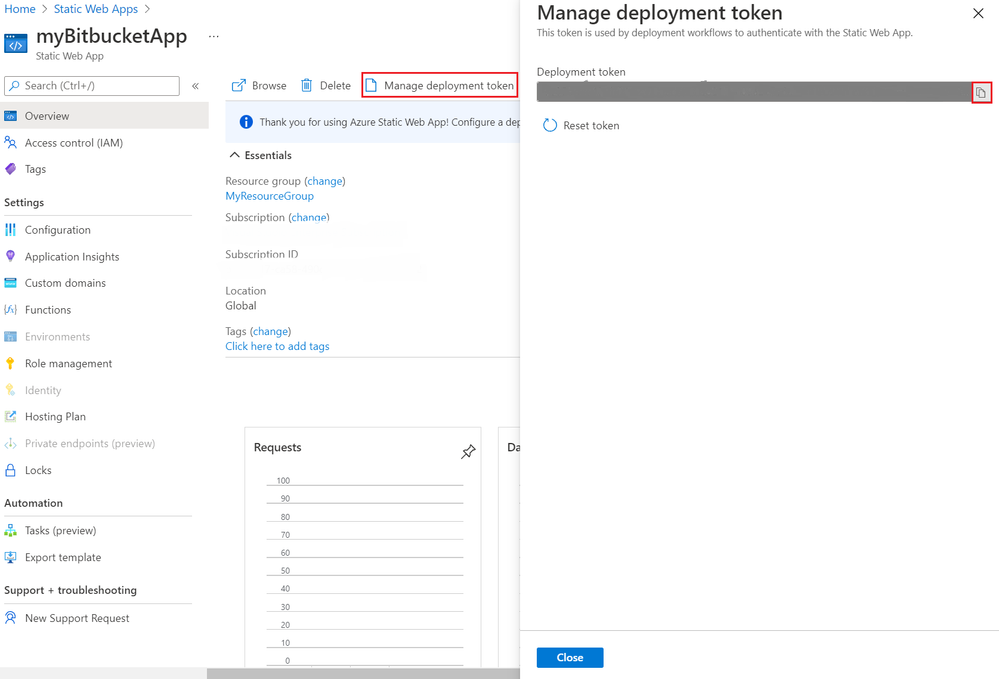This screenshot has height=679, width=999.
Task: Click the Browse toolbar button
Action: point(259,85)
